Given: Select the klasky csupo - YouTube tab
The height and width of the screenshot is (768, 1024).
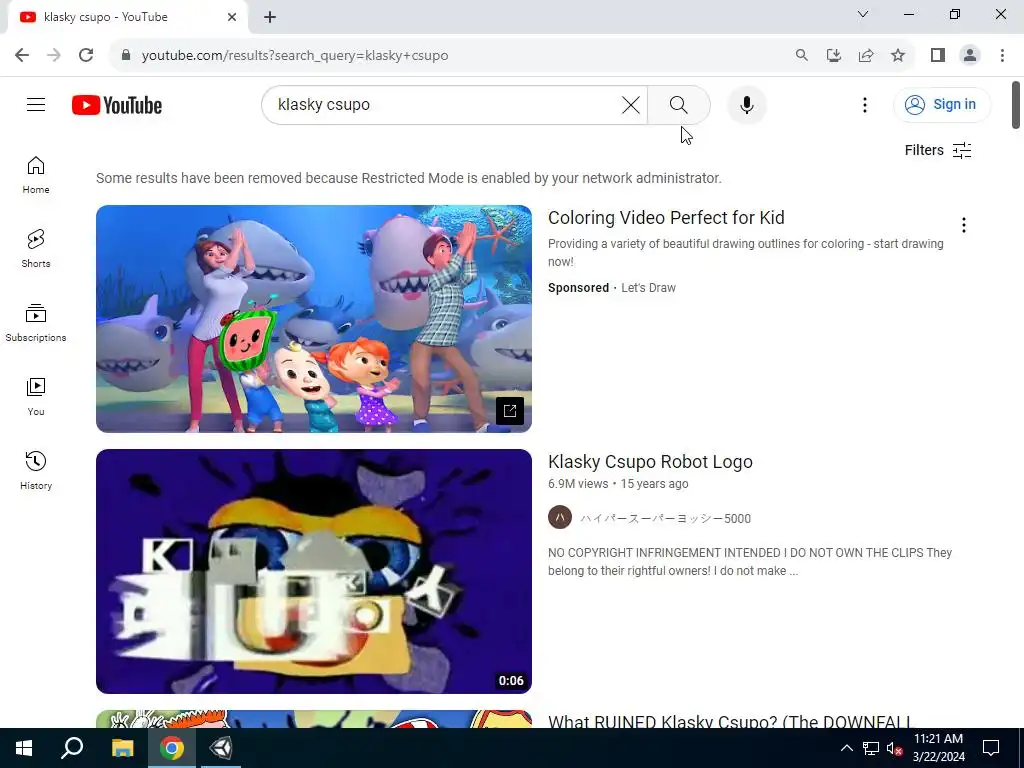Looking at the screenshot, I should click(x=127, y=17).
